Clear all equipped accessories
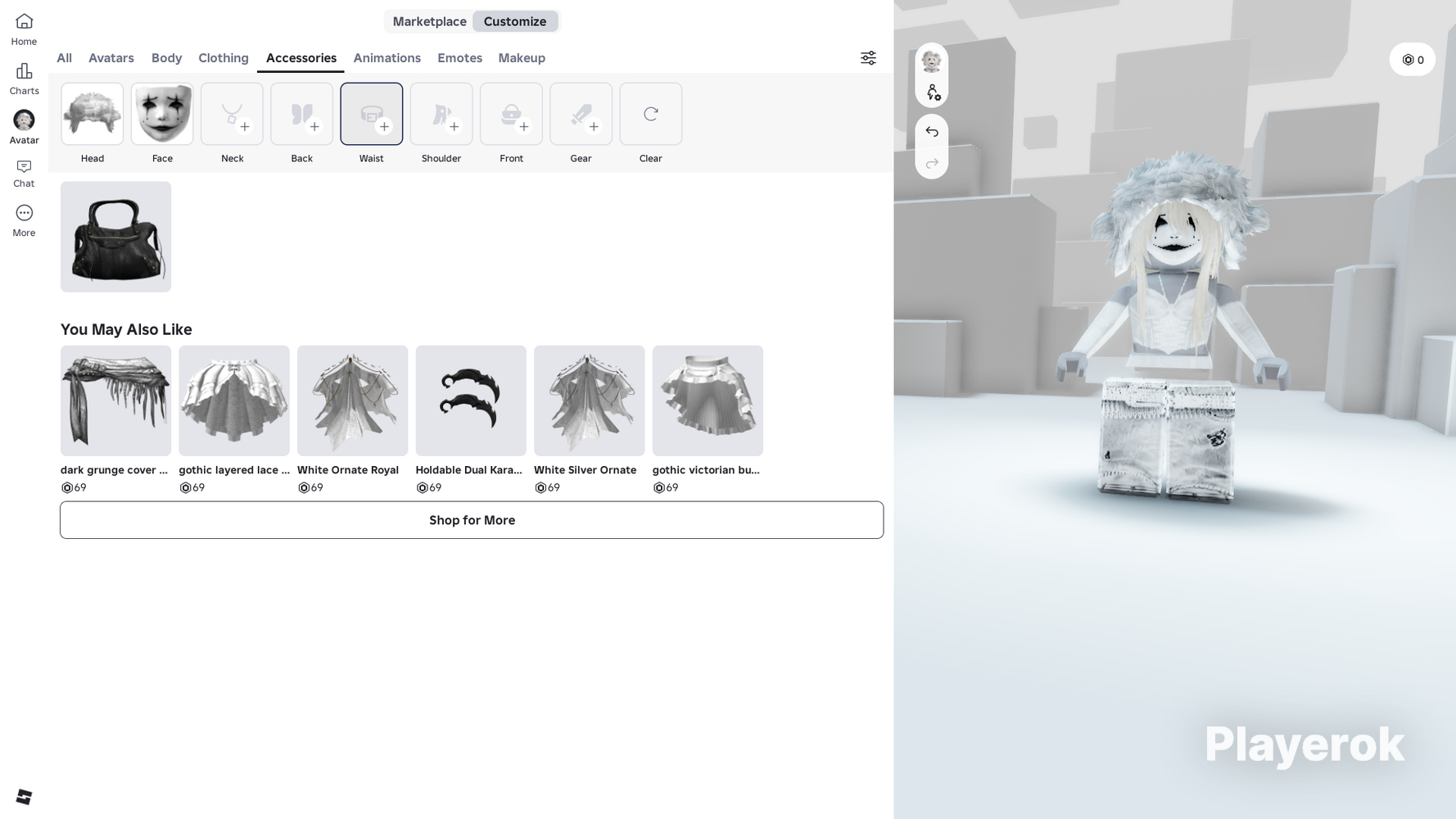1456x819 pixels. (651, 114)
